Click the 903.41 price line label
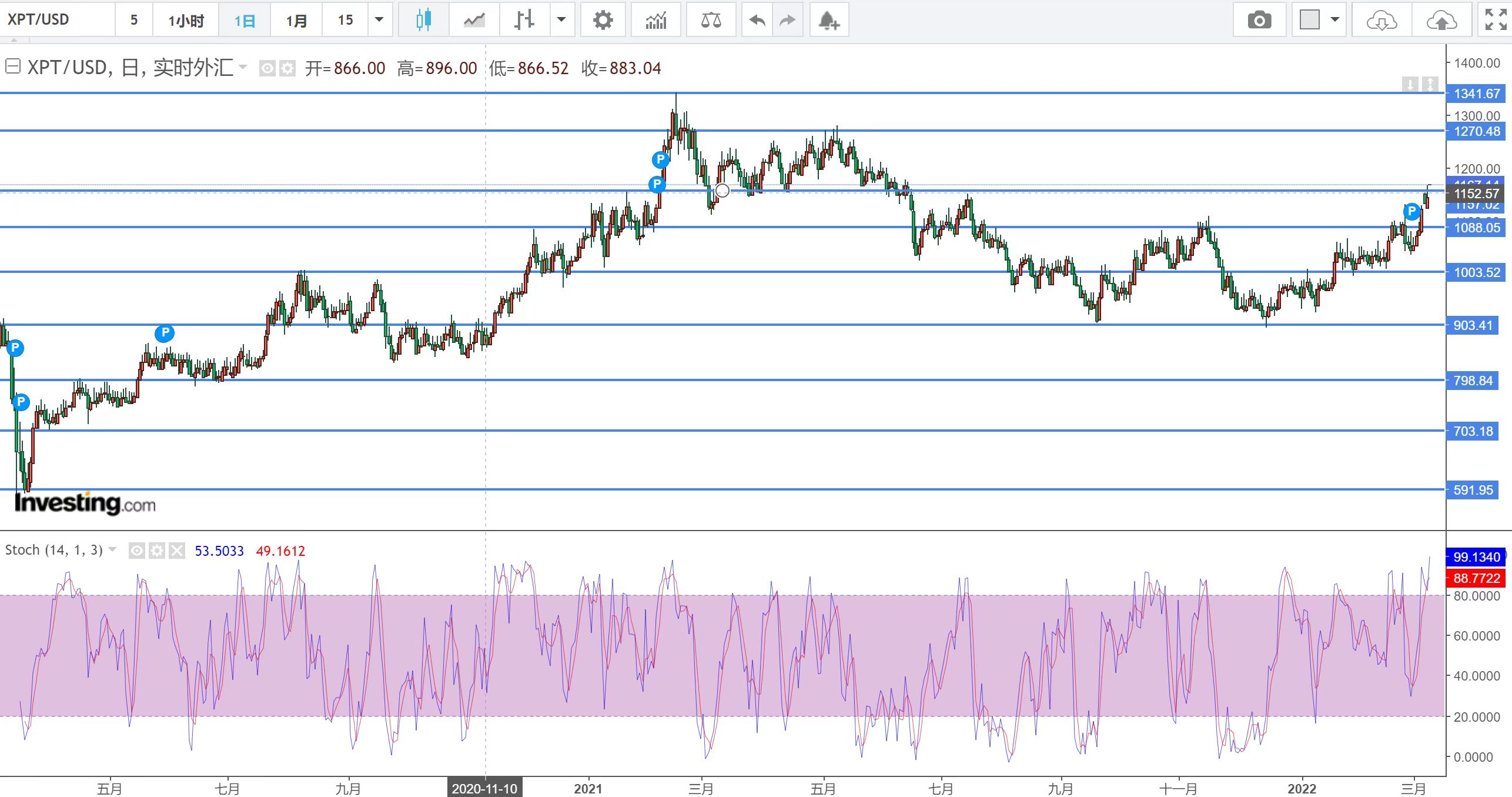Image resolution: width=1512 pixels, height=797 pixels. 1472,325
